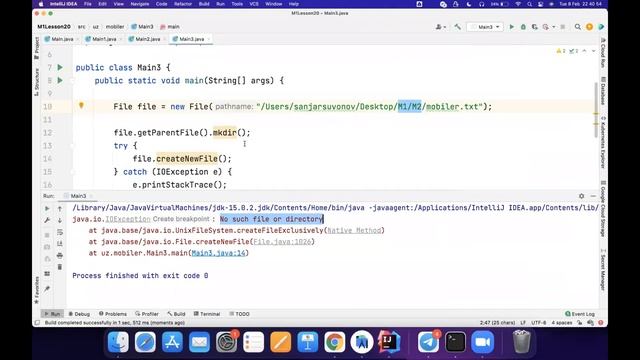Jump to next highlighted error with down chevron
The height and width of the screenshot is (360, 640).
[593, 51]
